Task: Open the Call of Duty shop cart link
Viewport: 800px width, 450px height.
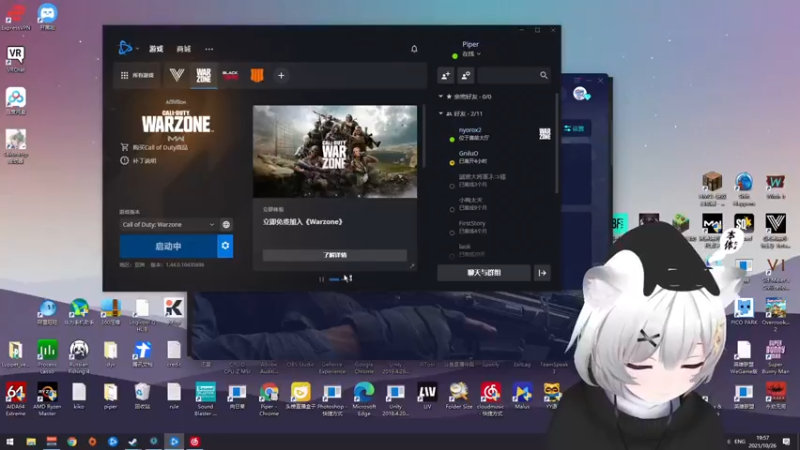Action: [x=155, y=147]
